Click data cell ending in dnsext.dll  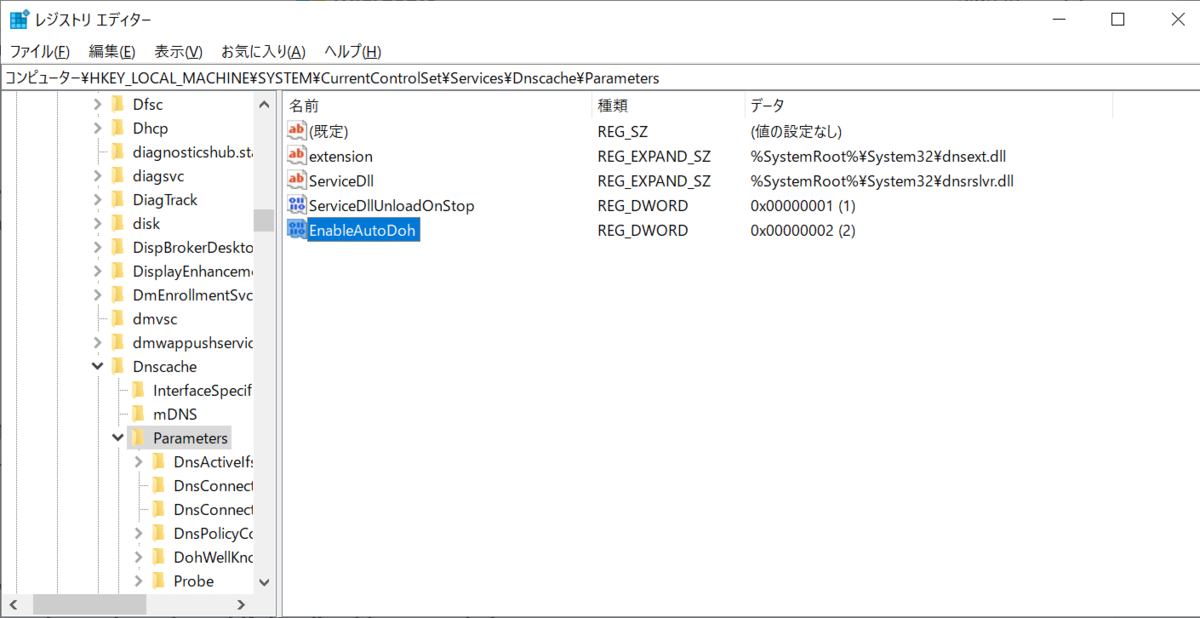click(880, 156)
